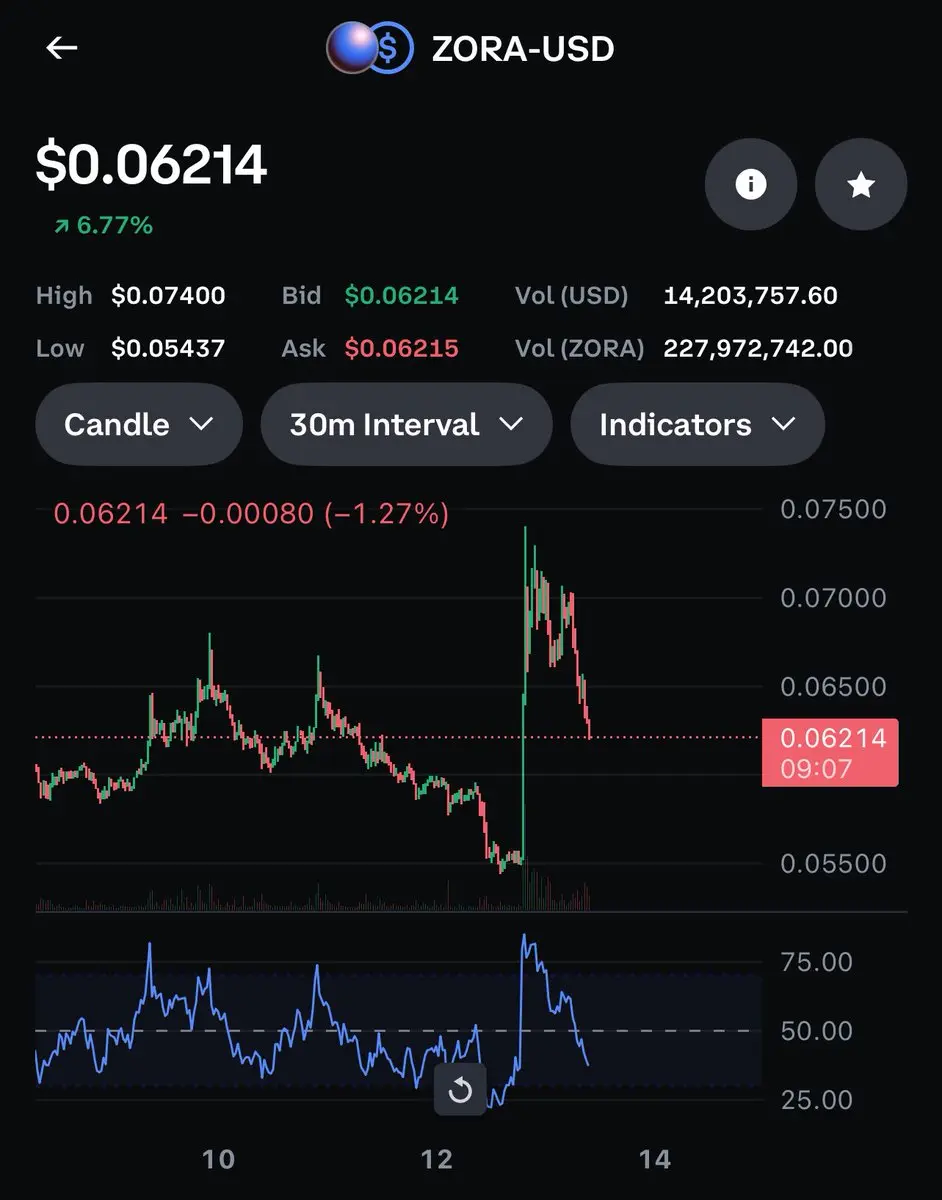Tap the red Ask price $0.06215
Viewport: 942px width, 1200px height.
(x=401, y=349)
